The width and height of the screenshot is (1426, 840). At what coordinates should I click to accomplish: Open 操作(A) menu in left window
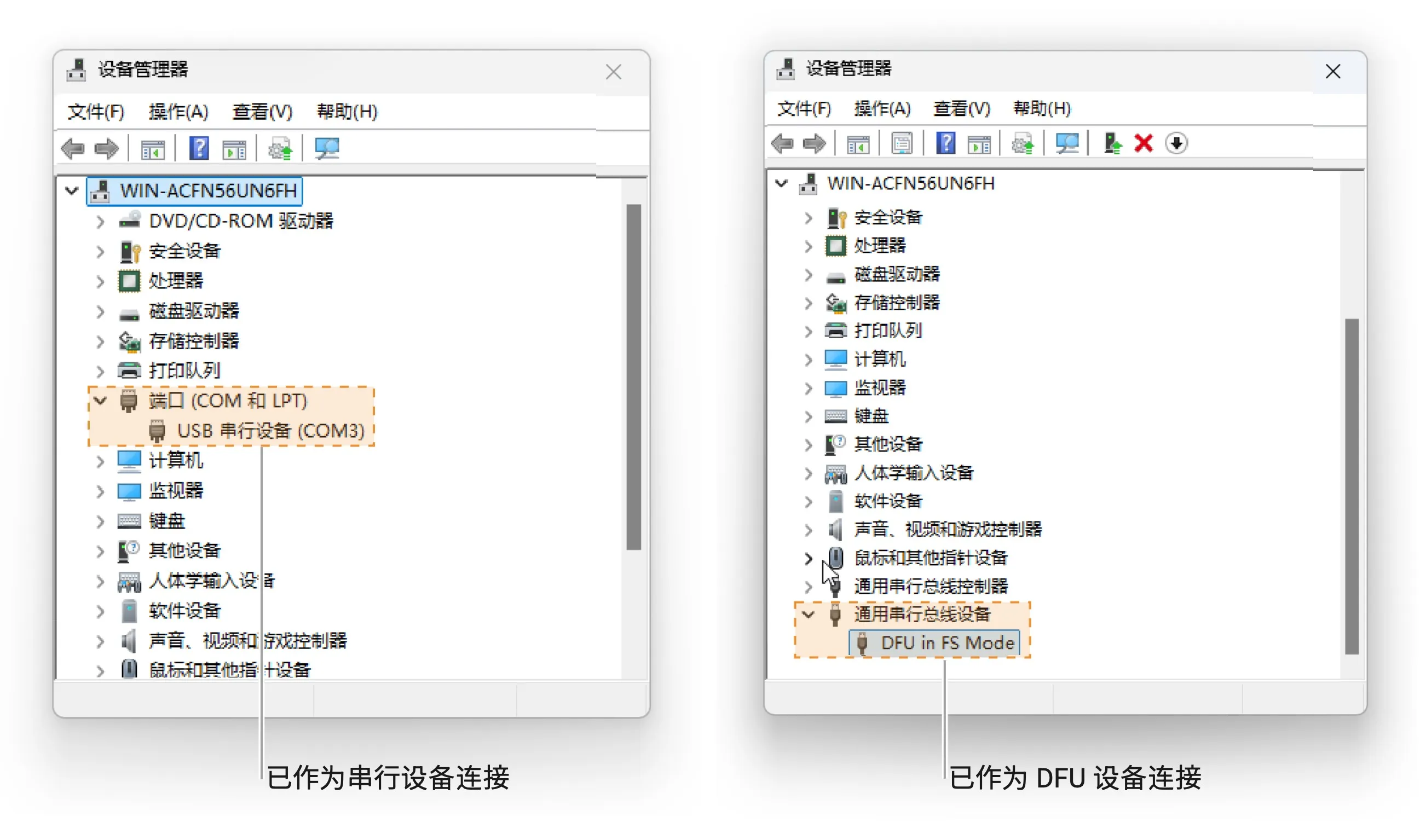click(x=178, y=112)
